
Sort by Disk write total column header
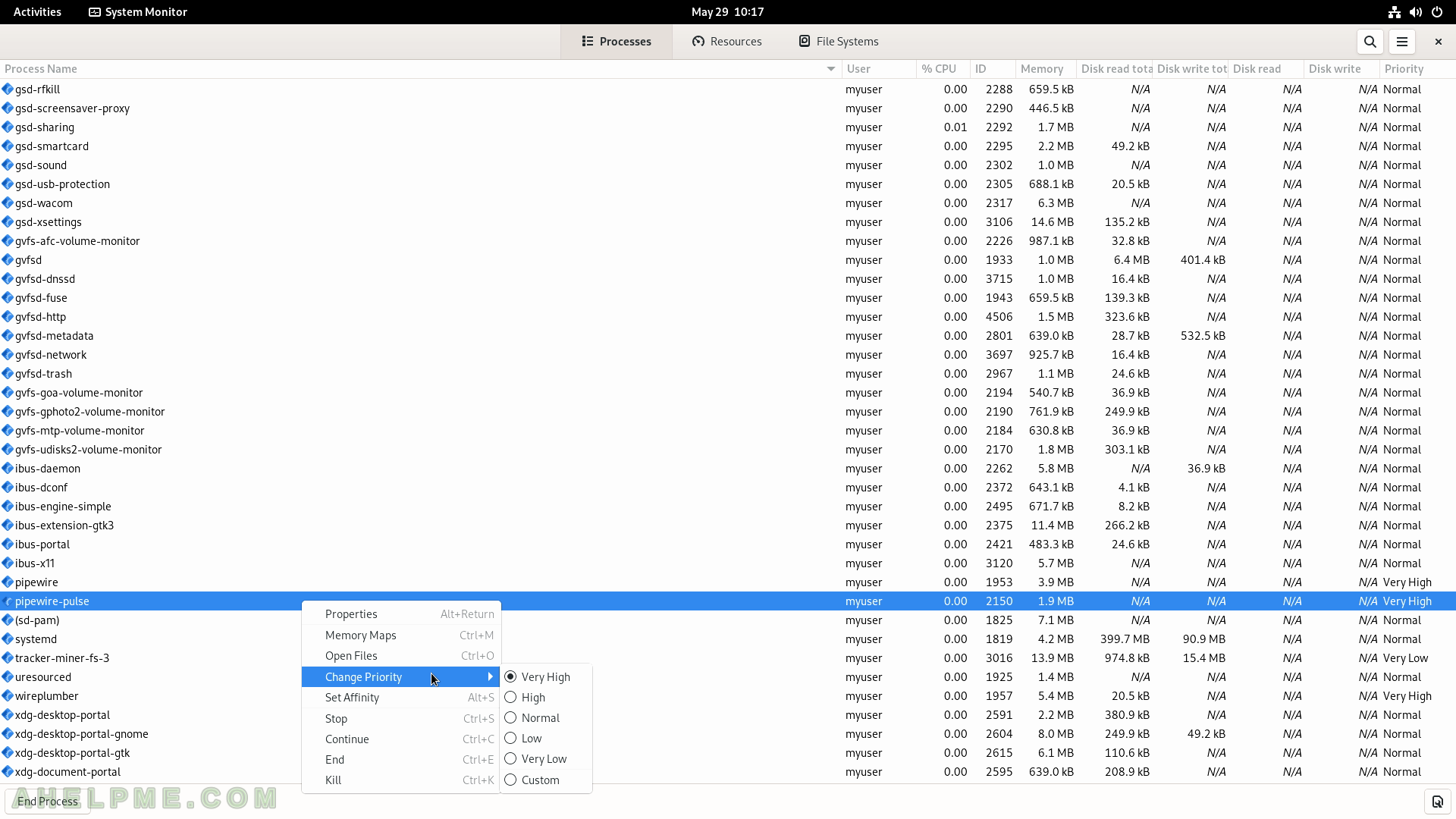point(1190,69)
